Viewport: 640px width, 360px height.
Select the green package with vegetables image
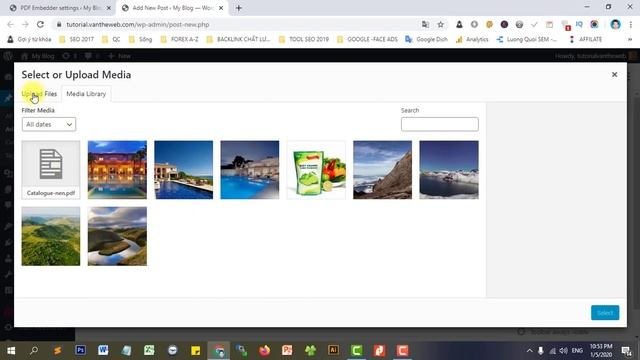pyautogui.click(x=316, y=170)
